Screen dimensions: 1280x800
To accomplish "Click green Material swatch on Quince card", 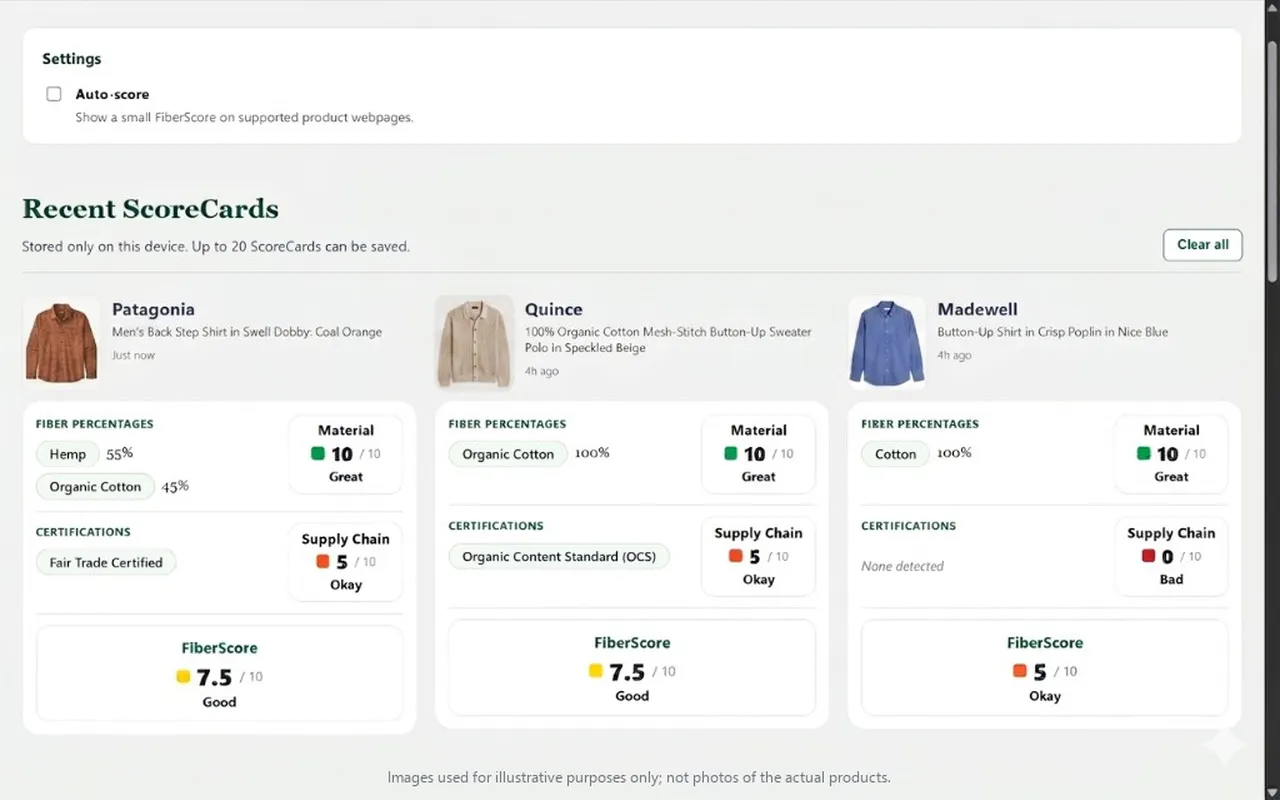I will point(731,453).
